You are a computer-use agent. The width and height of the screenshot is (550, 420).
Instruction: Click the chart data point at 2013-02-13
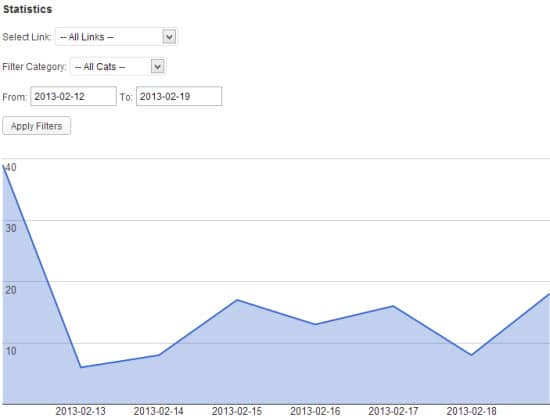click(81, 367)
